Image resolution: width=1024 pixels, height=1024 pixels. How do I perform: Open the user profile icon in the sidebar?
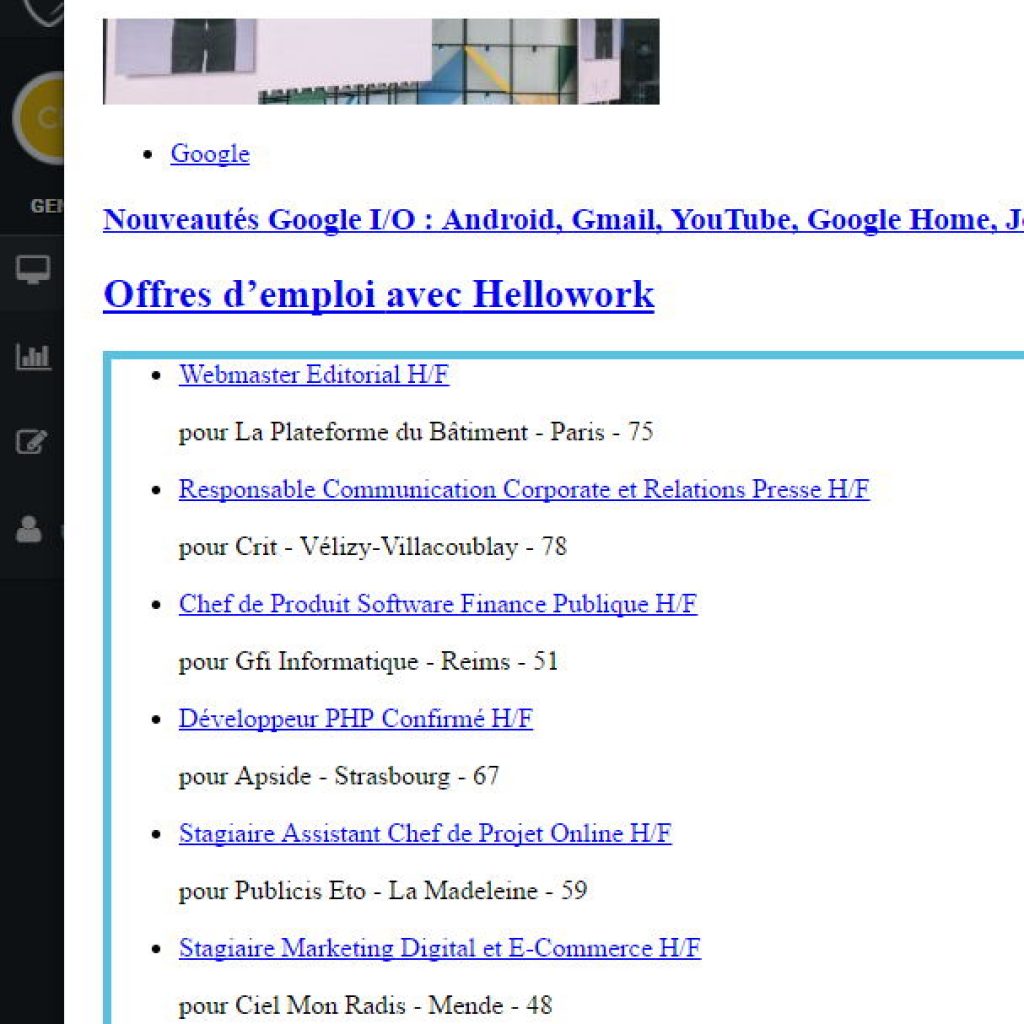29,530
